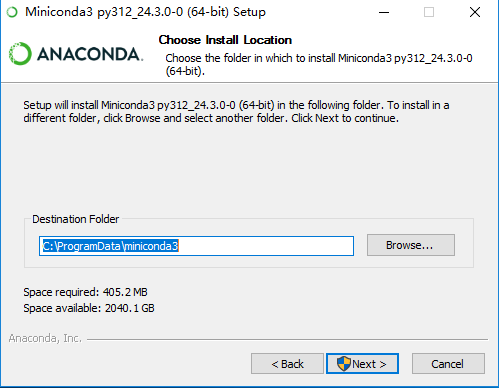Click the Miniconda3 Setup title bar text
Image resolution: width=499 pixels, height=388 pixels.
(145, 12)
